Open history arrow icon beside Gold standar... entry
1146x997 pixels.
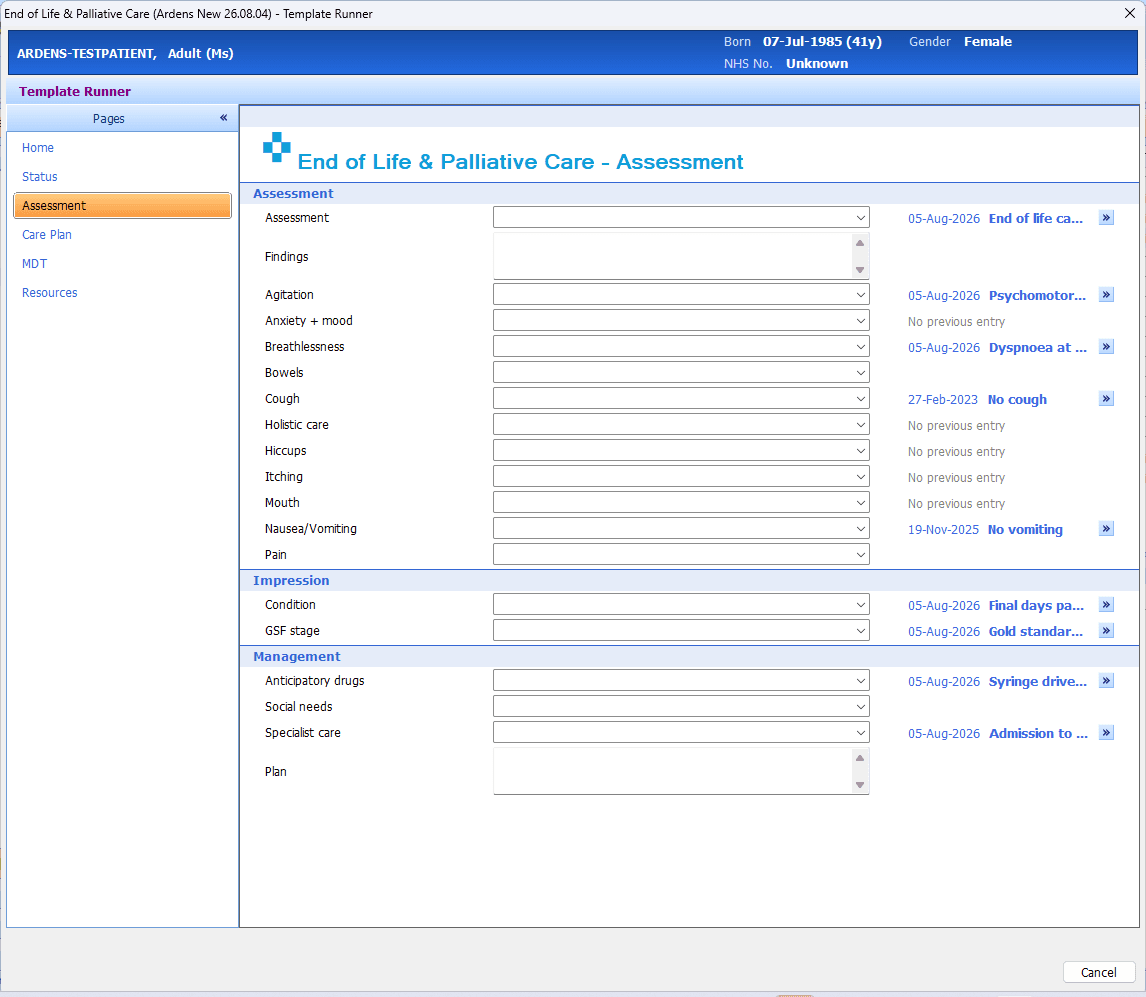click(1107, 631)
